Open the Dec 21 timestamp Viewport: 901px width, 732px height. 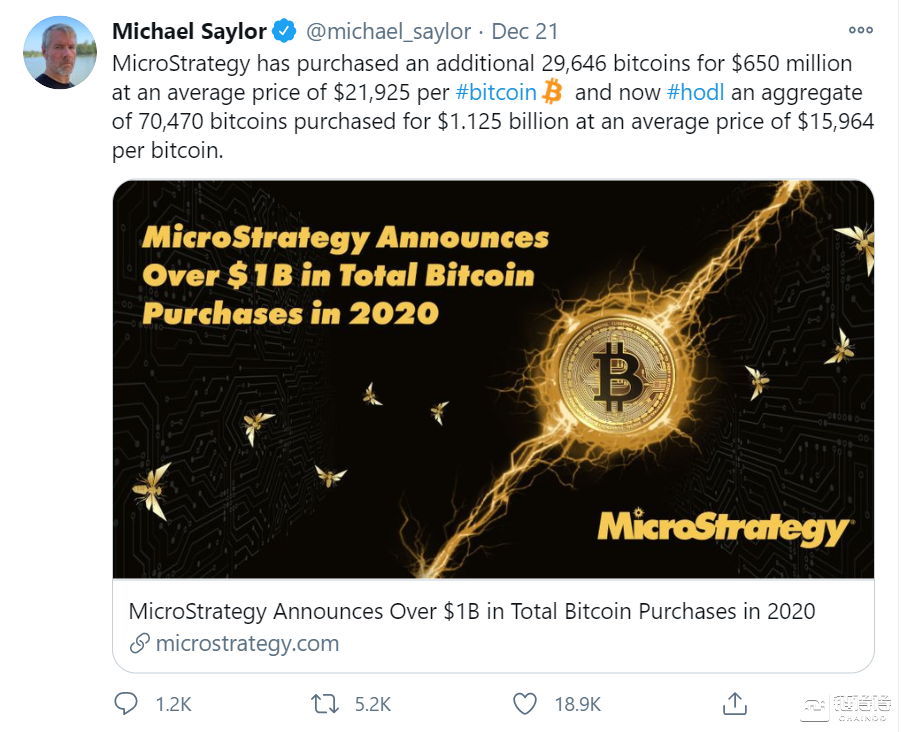[526, 32]
